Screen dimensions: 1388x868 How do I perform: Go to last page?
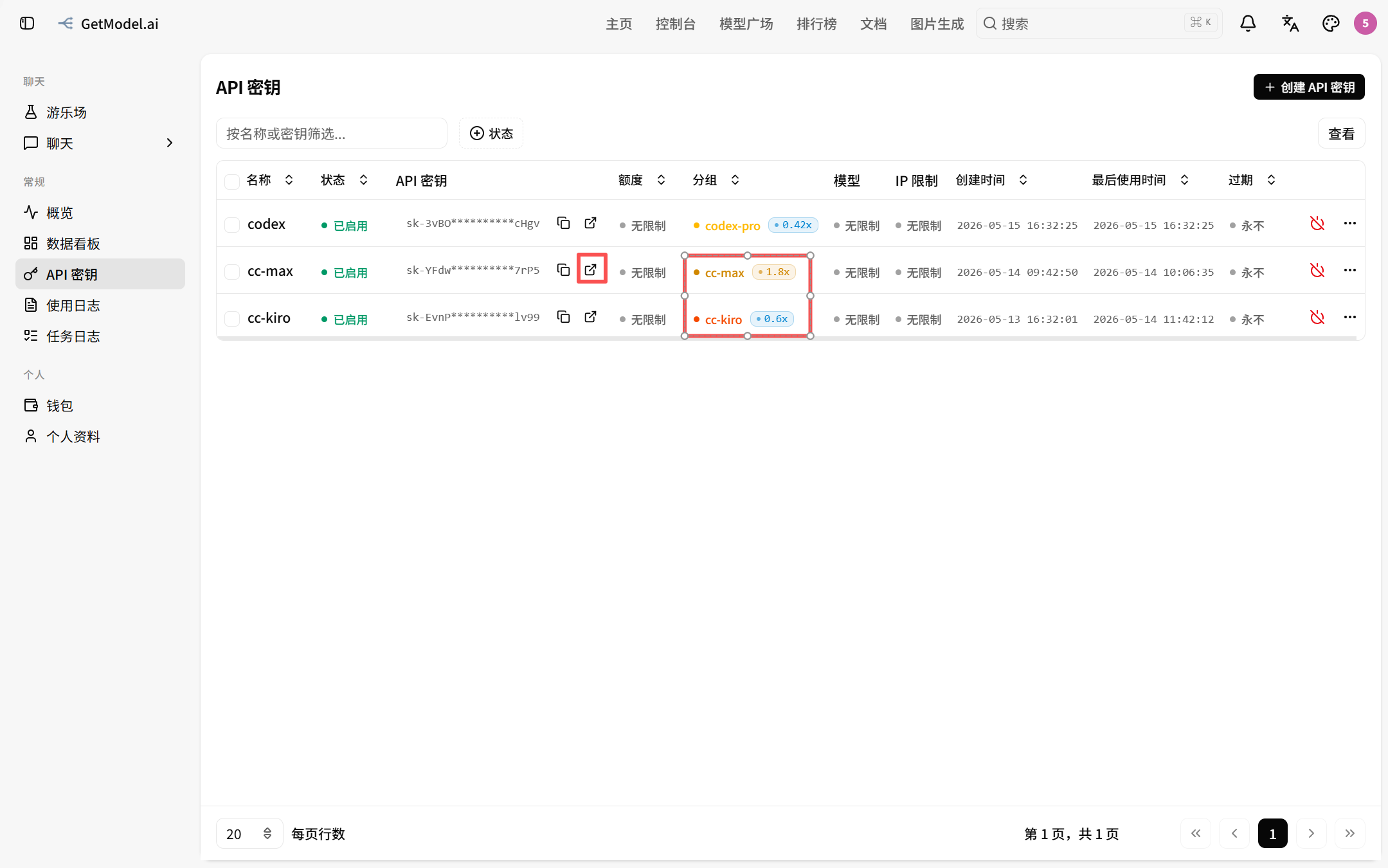(1350, 833)
